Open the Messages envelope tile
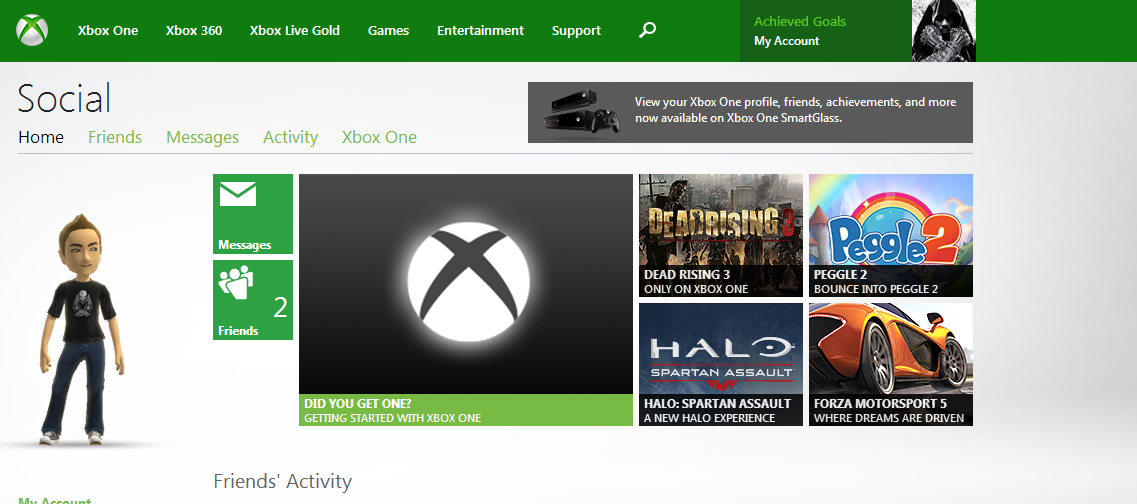The height and width of the screenshot is (504, 1137). tap(253, 214)
